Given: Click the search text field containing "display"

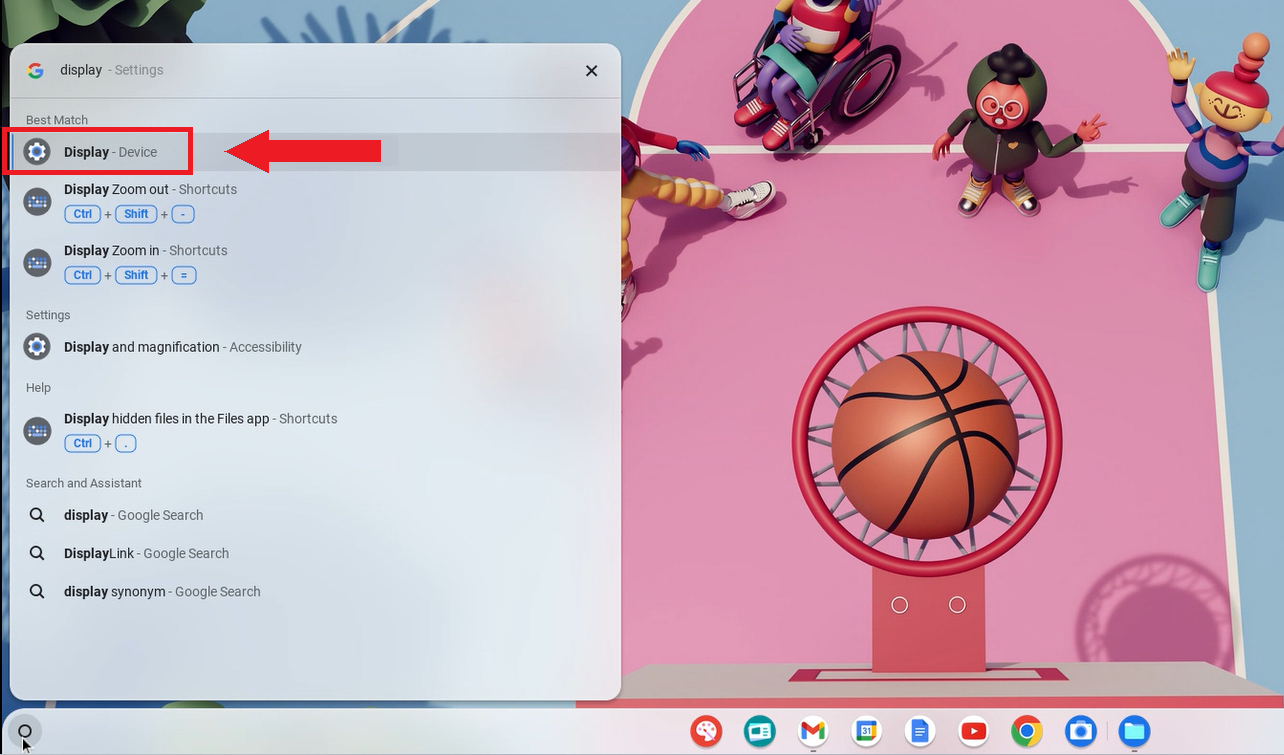Looking at the screenshot, I should (300, 70).
